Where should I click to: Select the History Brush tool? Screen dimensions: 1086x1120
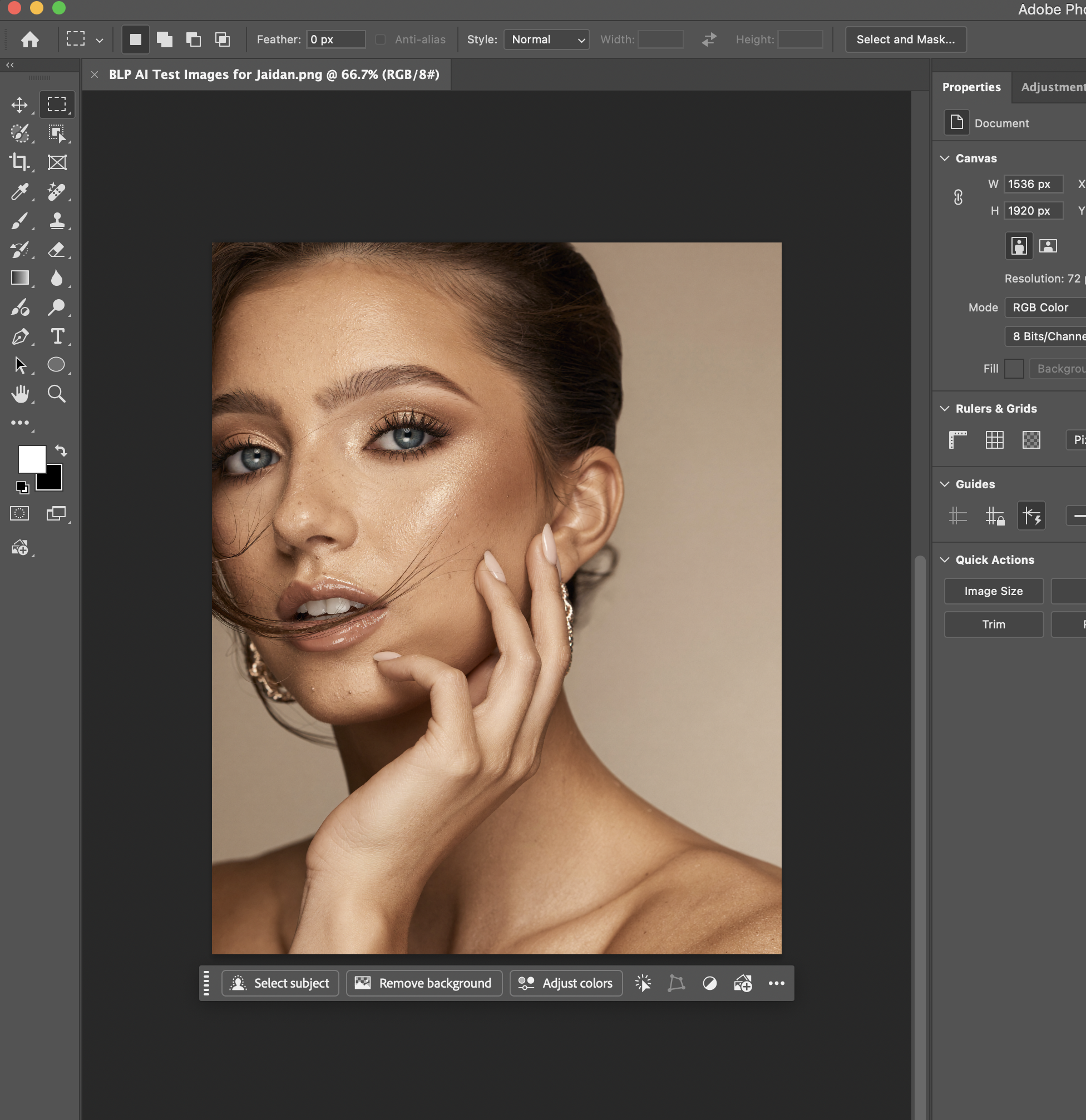19,250
